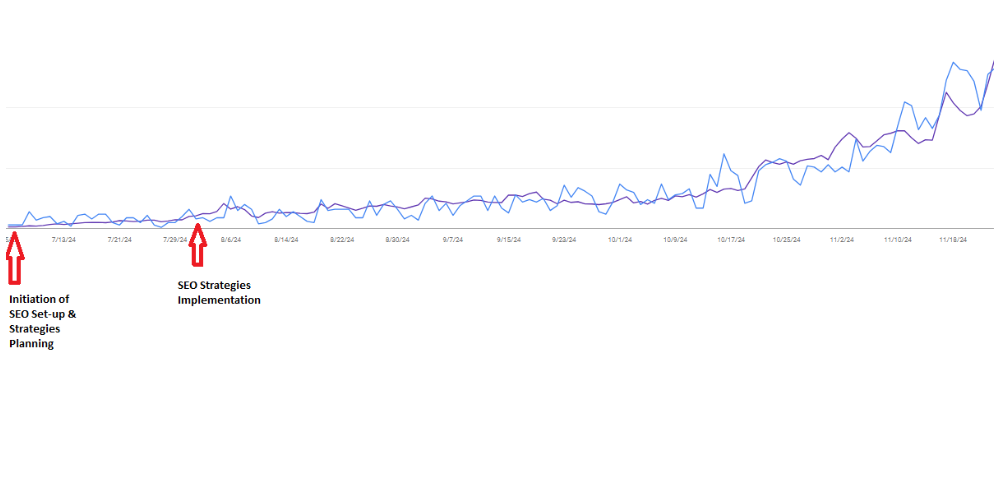
Task: Click the 9/15/24 date label
Action: (x=509, y=240)
